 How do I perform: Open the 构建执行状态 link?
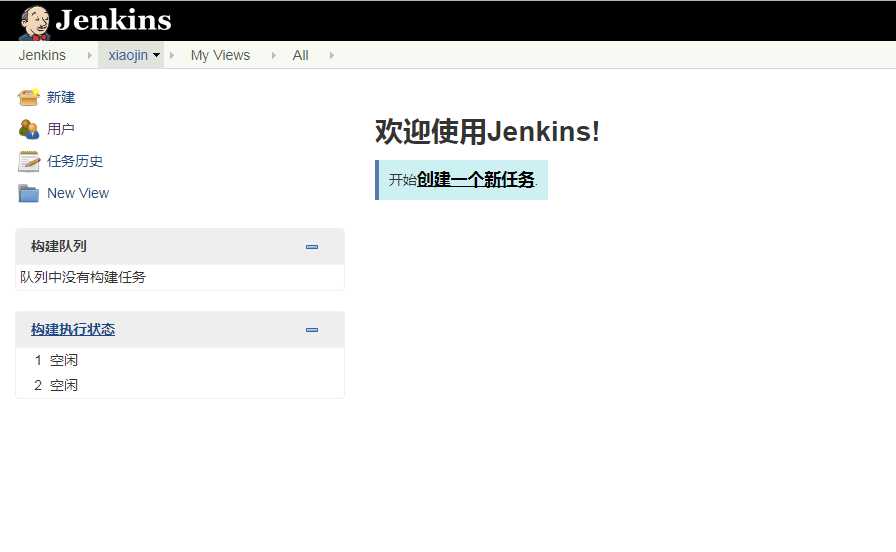click(73, 329)
